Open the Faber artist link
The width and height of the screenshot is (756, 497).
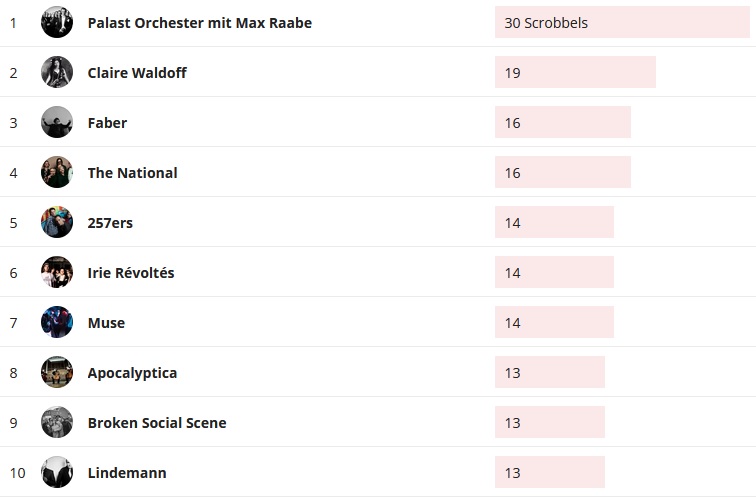tap(107, 123)
